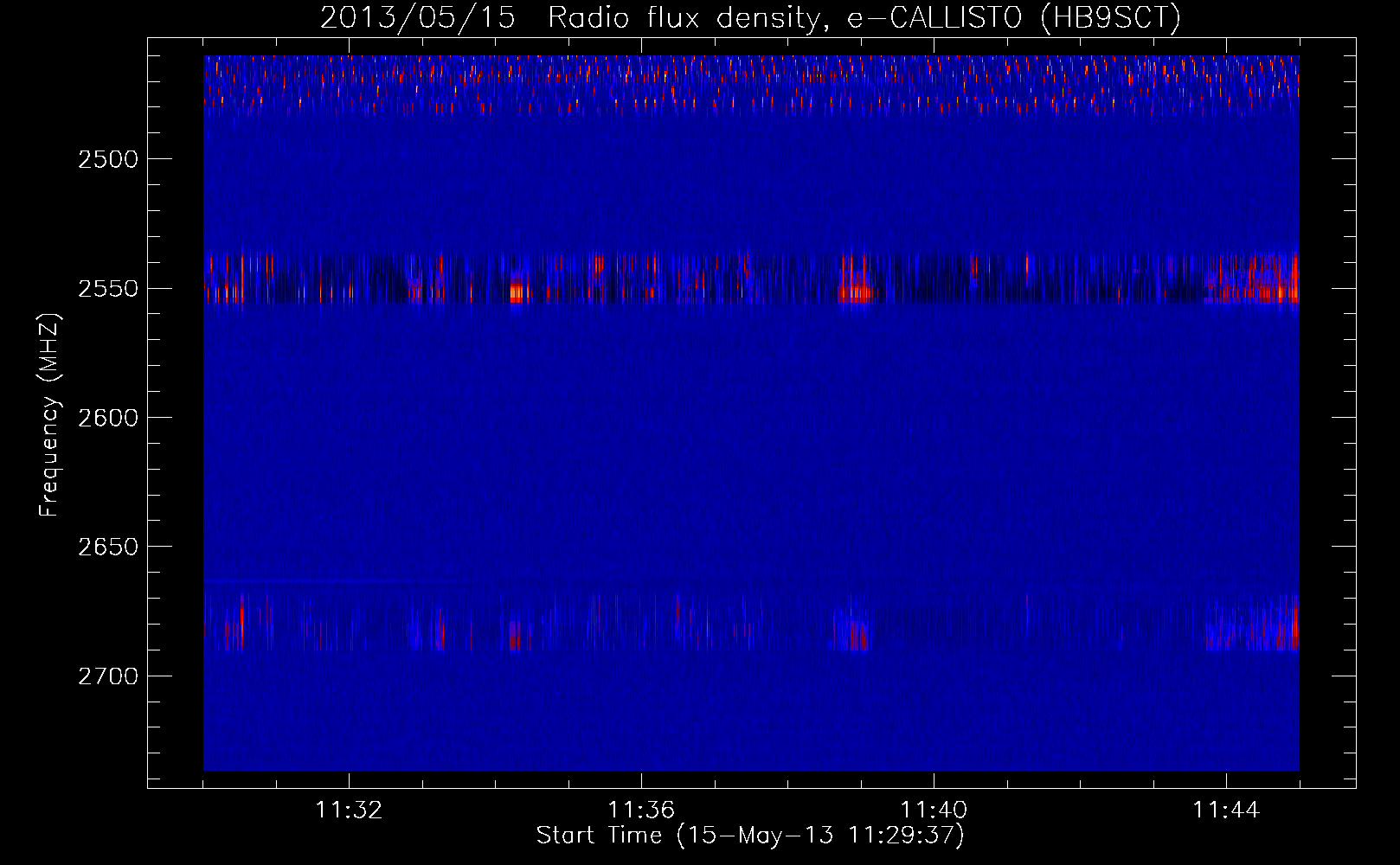The image size is (1400, 865).
Task: Click the plot title date 2013/05/15
Action: pos(417,17)
